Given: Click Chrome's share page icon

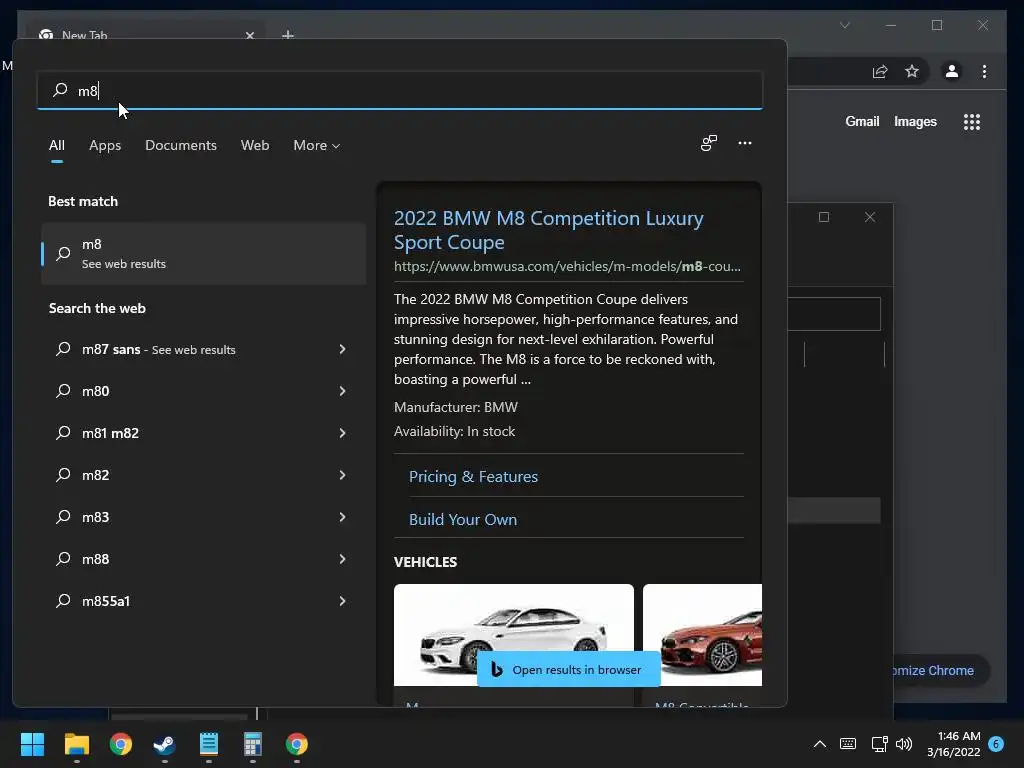Looking at the screenshot, I should point(880,71).
